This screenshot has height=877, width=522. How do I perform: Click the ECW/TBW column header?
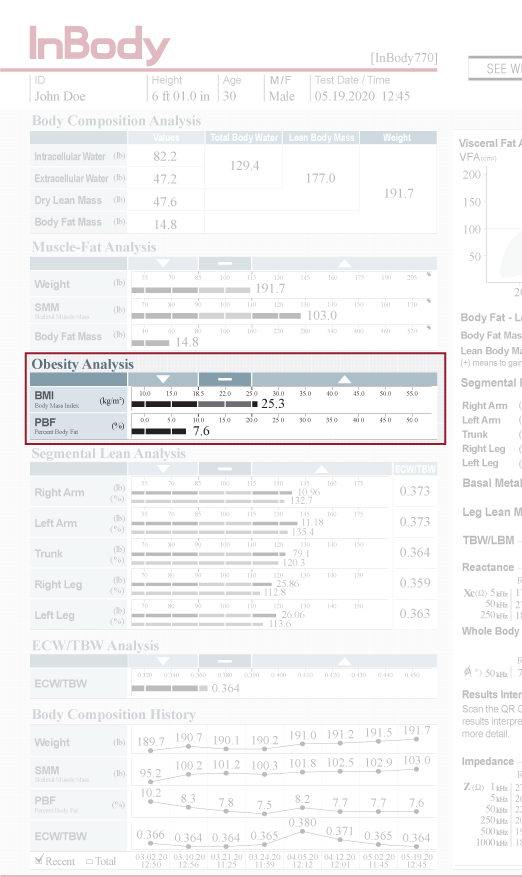(415, 469)
